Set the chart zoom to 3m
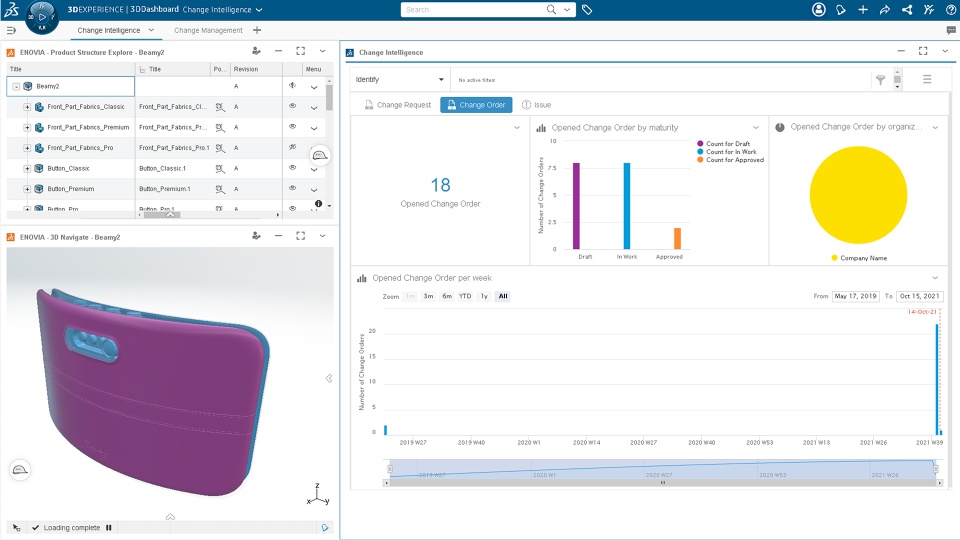Screen dimensions: 960x540 click(x=429, y=296)
